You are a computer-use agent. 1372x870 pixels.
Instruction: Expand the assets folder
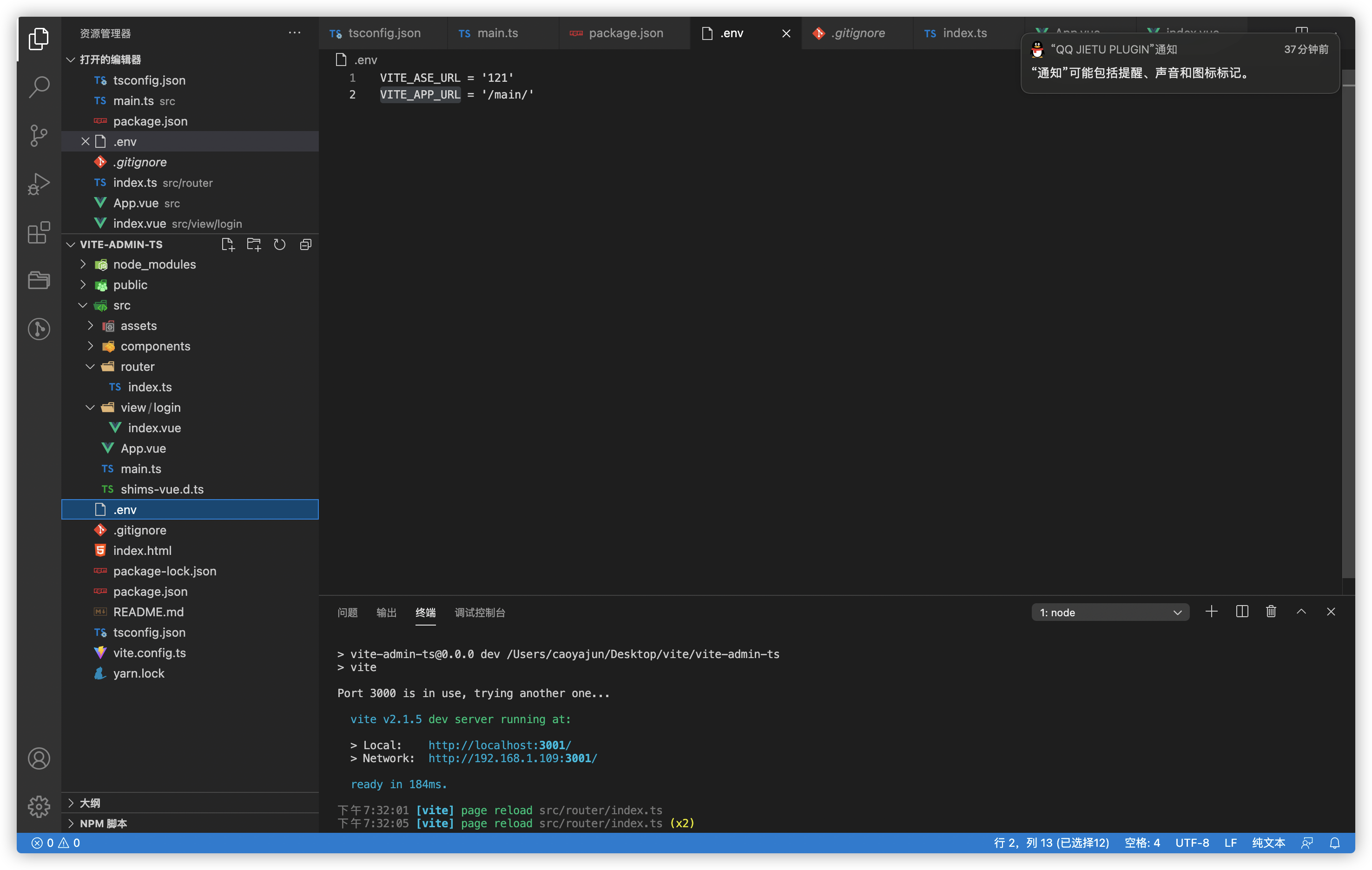point(91,326)
